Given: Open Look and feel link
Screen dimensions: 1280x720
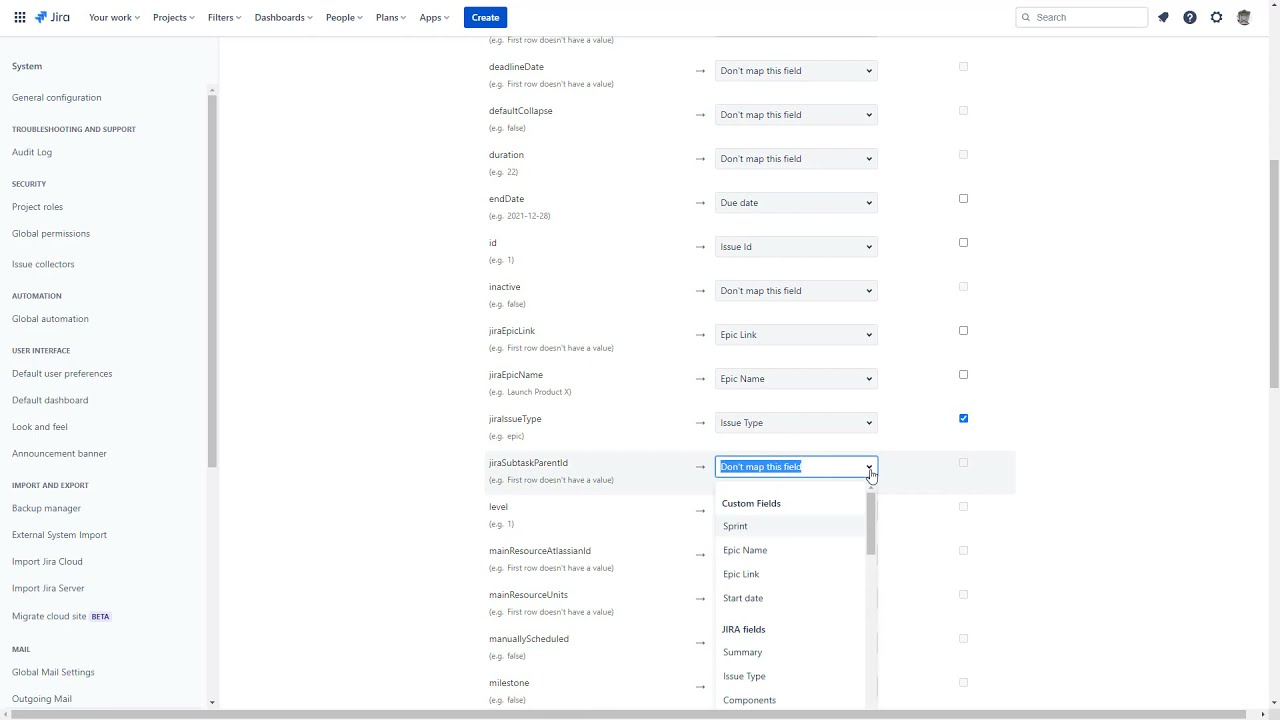Looking at the screenshot, I should (x=39, y=427).
